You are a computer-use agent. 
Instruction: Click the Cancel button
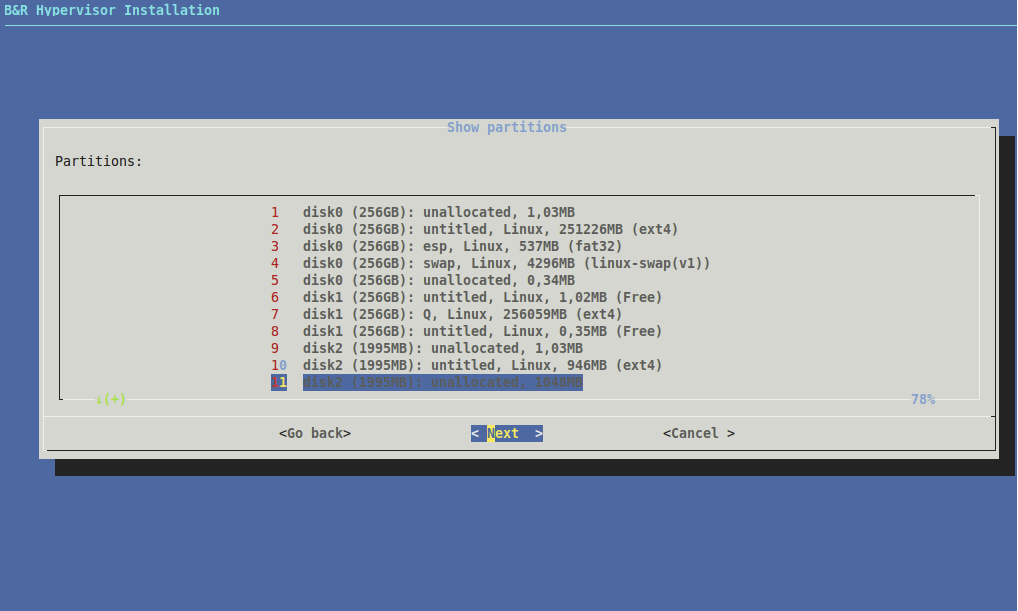699,433
